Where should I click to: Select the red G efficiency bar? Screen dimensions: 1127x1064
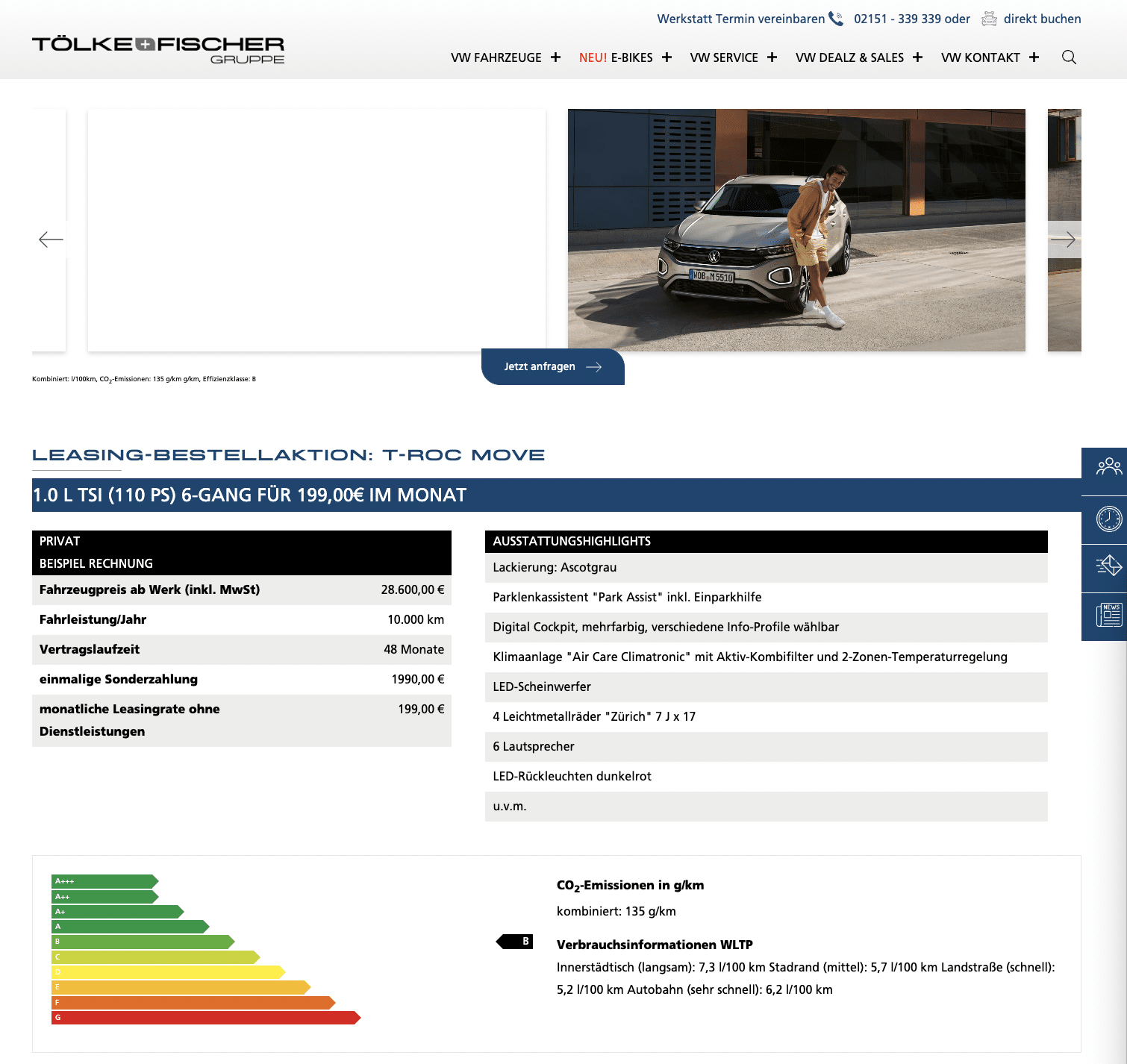(x=206, y=1018)
